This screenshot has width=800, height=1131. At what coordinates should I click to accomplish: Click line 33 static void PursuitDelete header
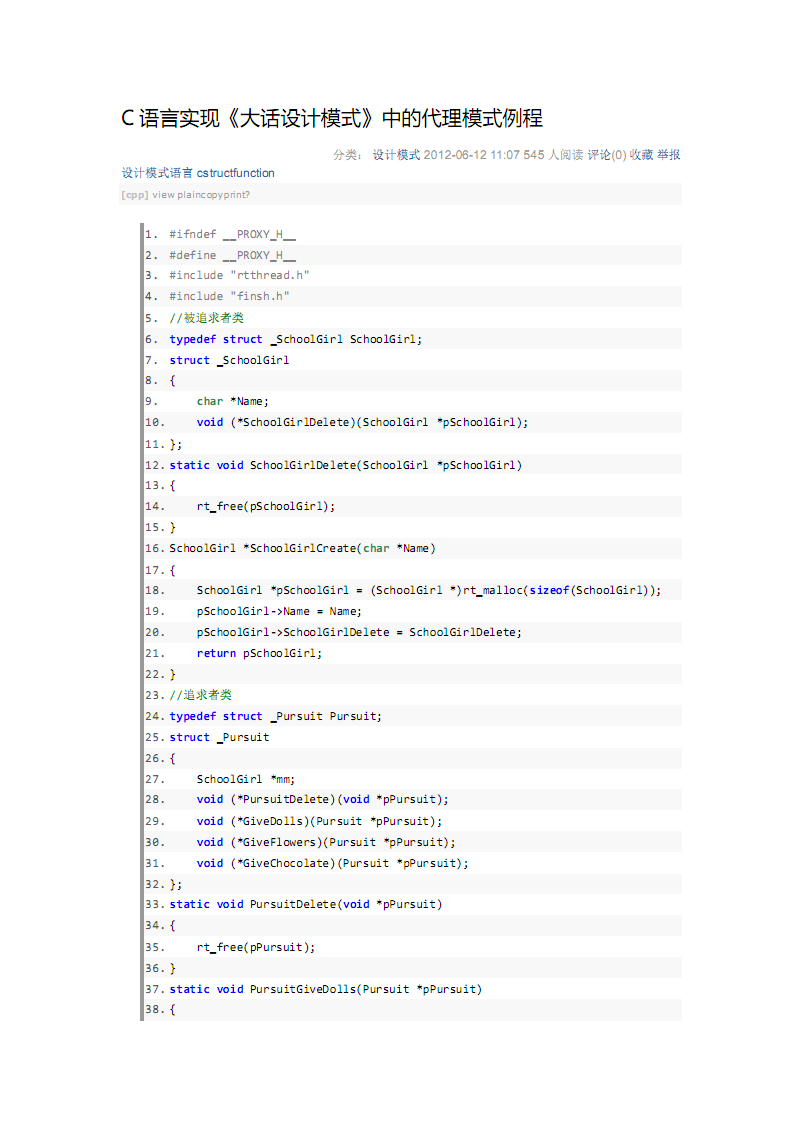306,905
